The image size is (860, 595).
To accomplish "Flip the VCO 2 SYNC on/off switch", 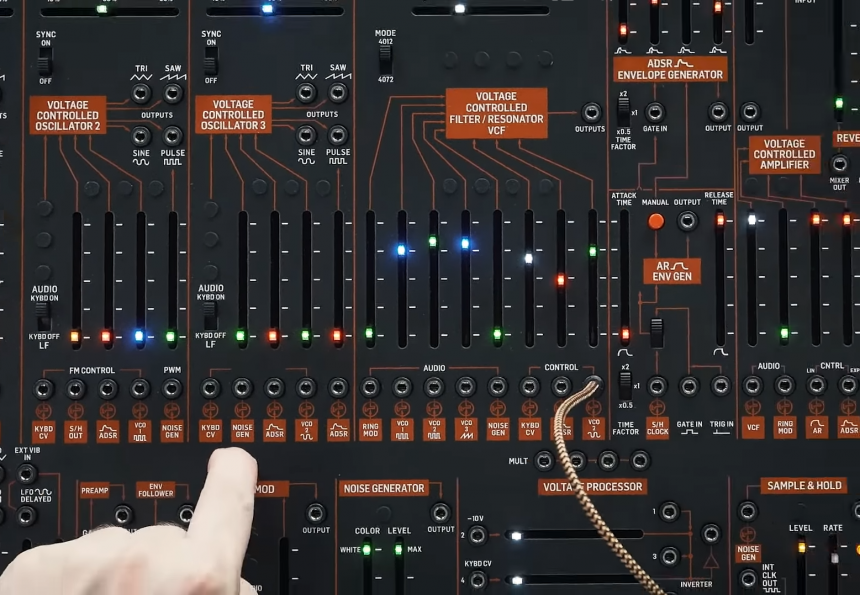I will tap(45, 61).
